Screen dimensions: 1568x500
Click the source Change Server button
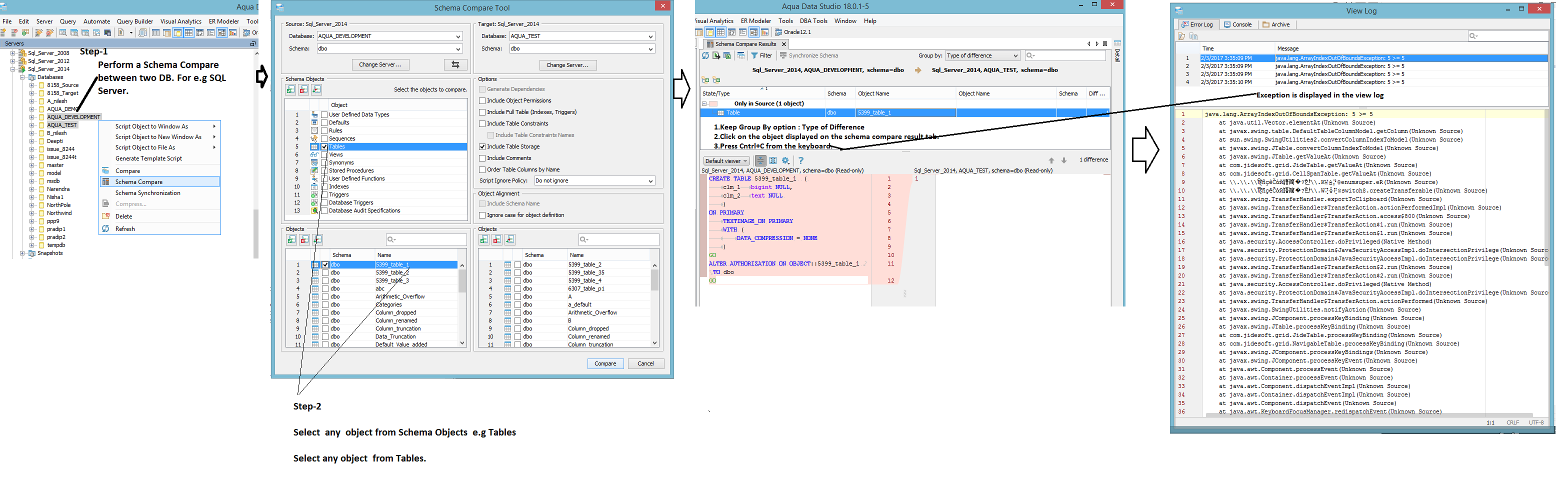pos(380,64)
